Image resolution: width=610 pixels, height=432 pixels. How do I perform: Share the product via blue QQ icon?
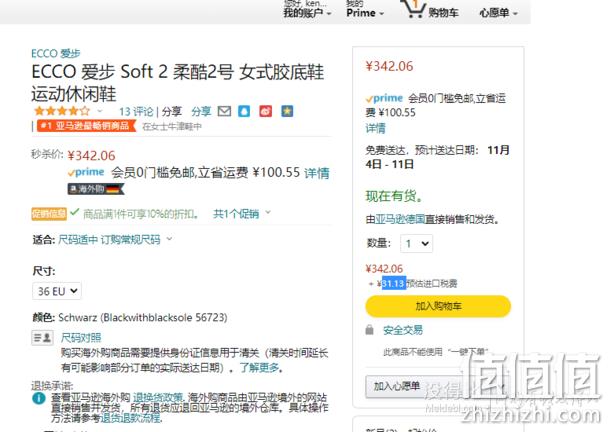click(x=244, y=111)
